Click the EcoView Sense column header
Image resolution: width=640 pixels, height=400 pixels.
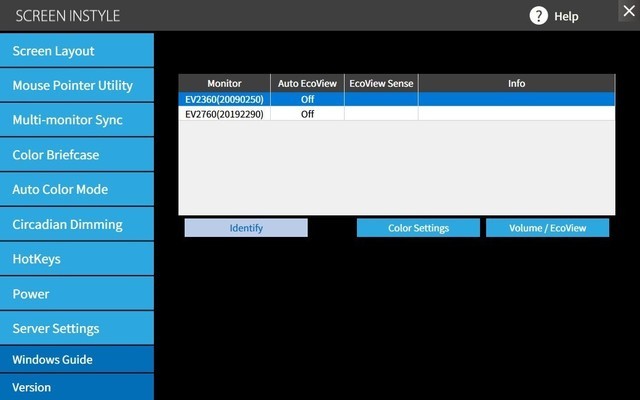click(x=381, y=84)
